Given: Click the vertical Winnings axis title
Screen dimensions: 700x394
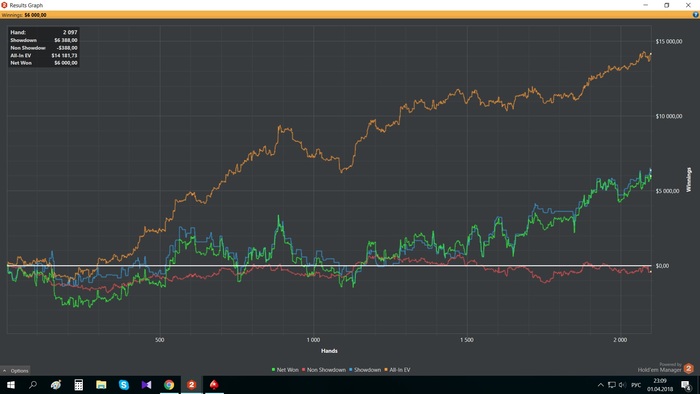Looking at the screenshot, I should click(688, 180).
